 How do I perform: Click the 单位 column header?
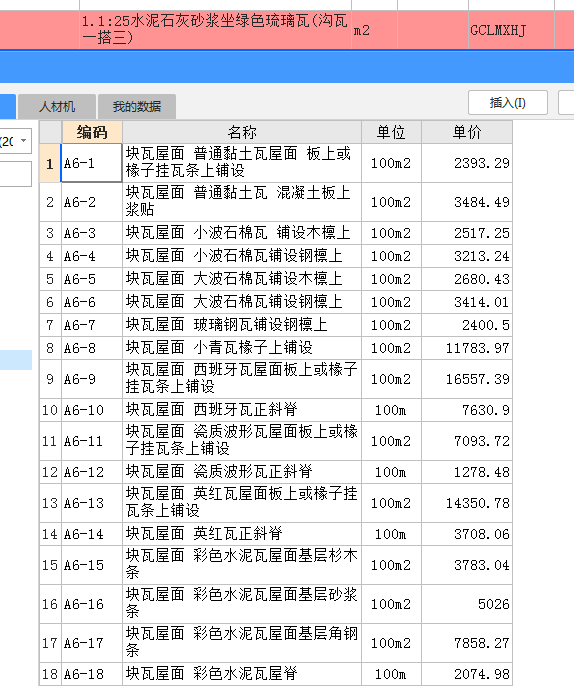pyautogui.click(x=391, y=132)
